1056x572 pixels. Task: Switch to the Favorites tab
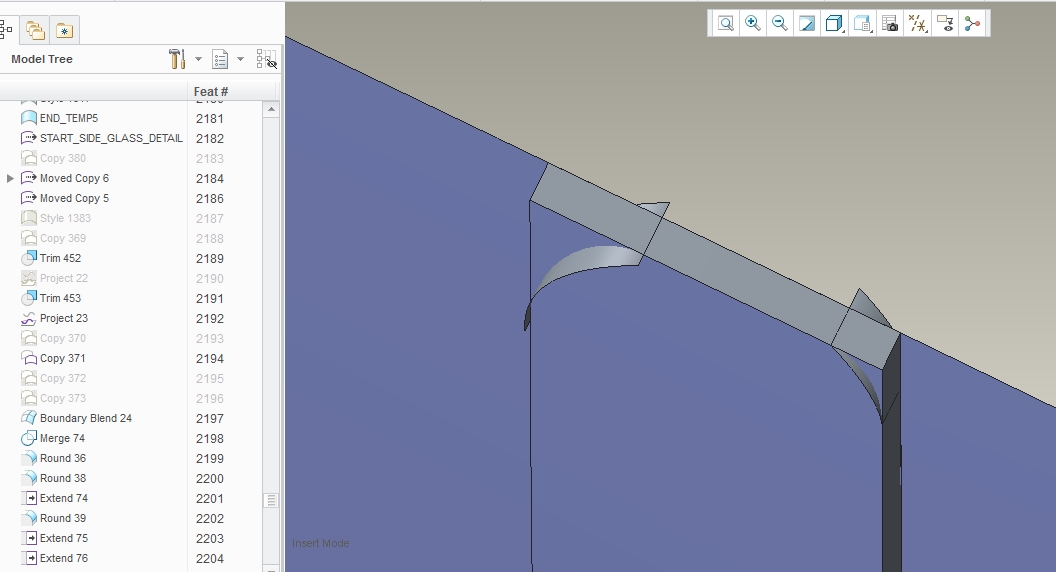[x=65, y=30]
